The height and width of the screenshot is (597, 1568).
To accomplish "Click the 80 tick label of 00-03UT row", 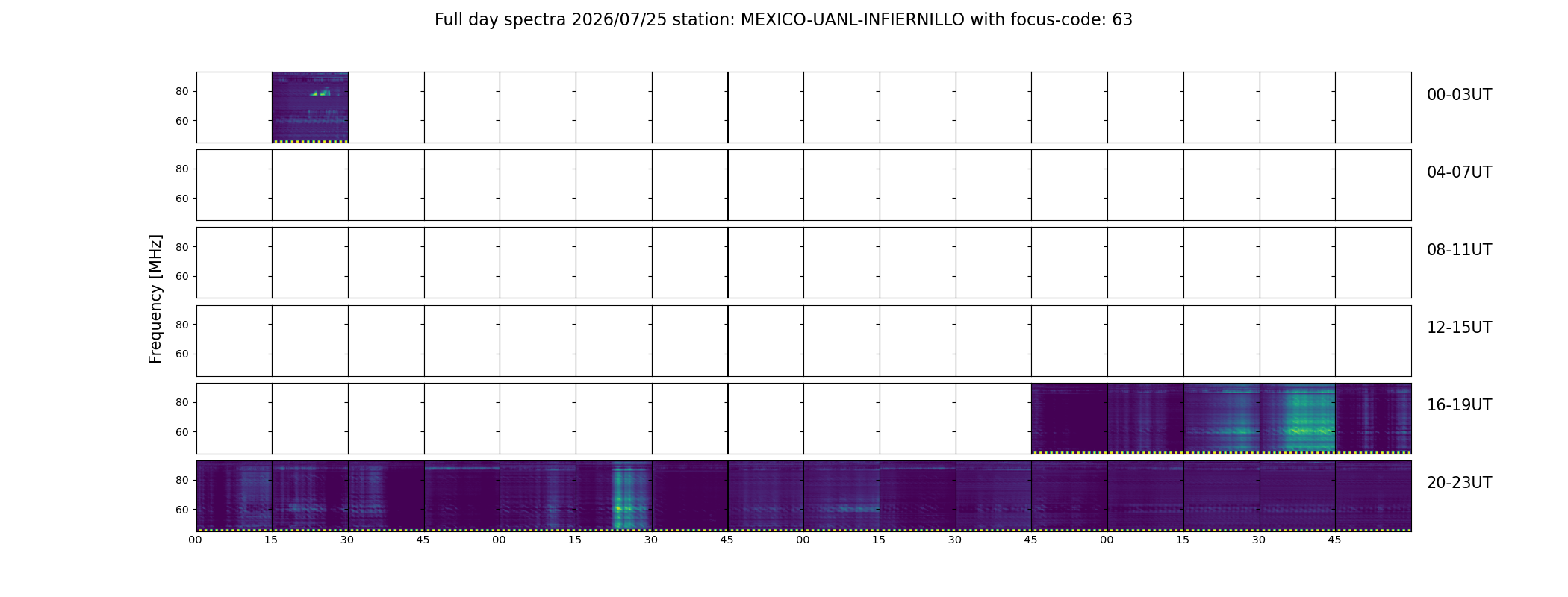I will pyautogui.click(x=182, y=92).
